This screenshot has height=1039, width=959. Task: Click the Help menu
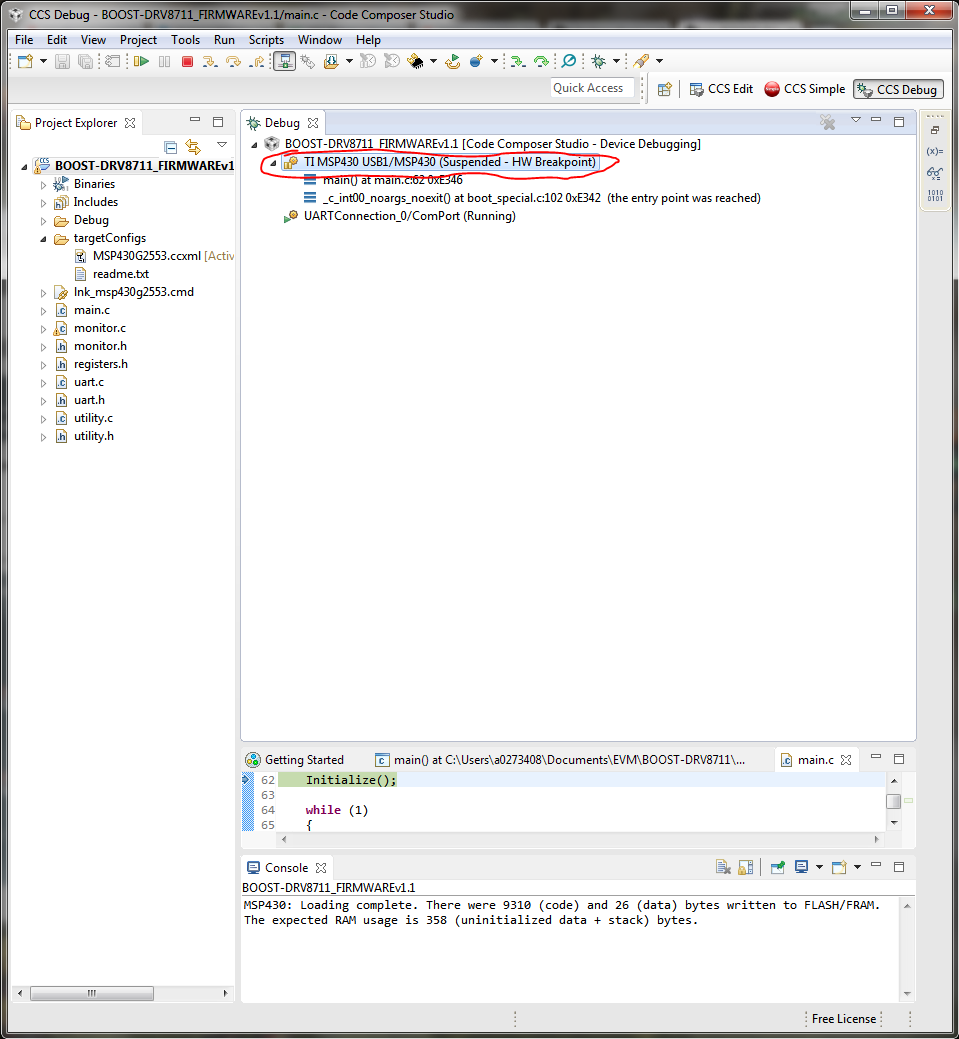(368, 40)
